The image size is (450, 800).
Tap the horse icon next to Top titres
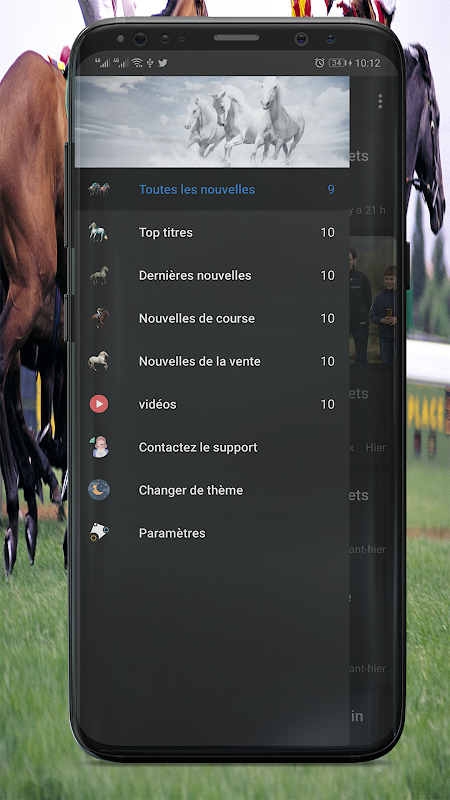[x=98, y=232]
